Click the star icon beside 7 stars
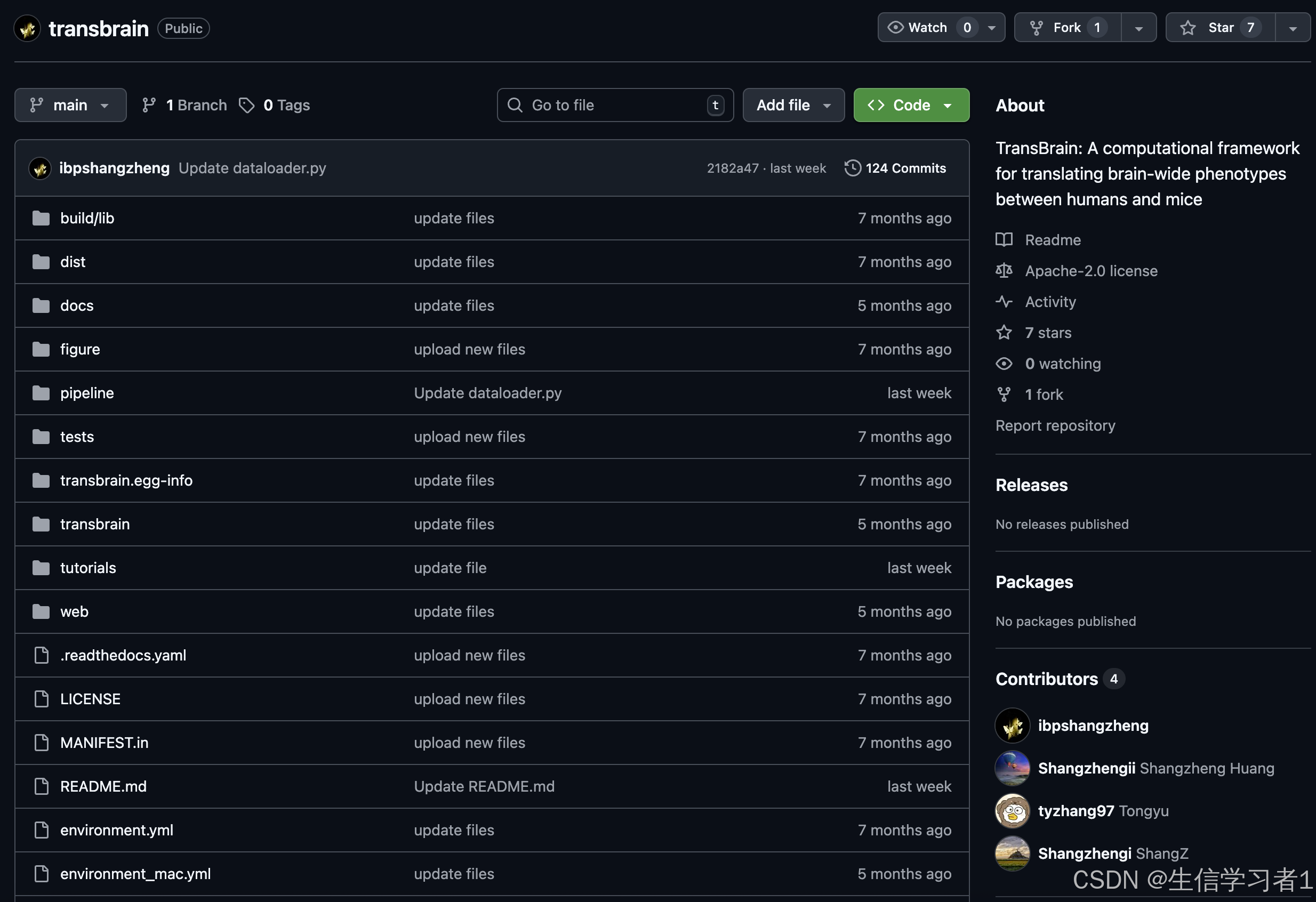This screenshot has height=902, width=1316. 1004,332
